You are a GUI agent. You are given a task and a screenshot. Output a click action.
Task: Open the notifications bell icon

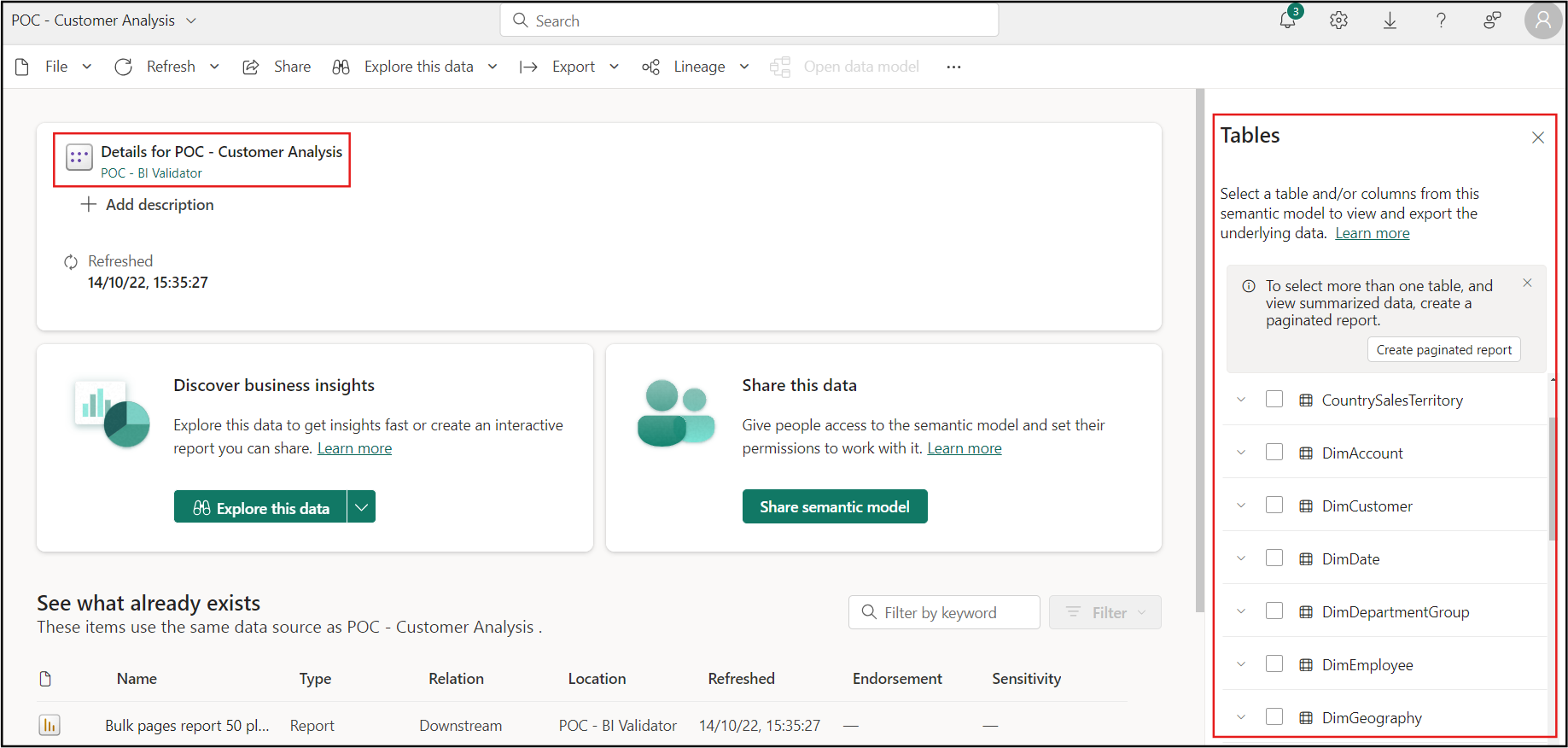1287,20
